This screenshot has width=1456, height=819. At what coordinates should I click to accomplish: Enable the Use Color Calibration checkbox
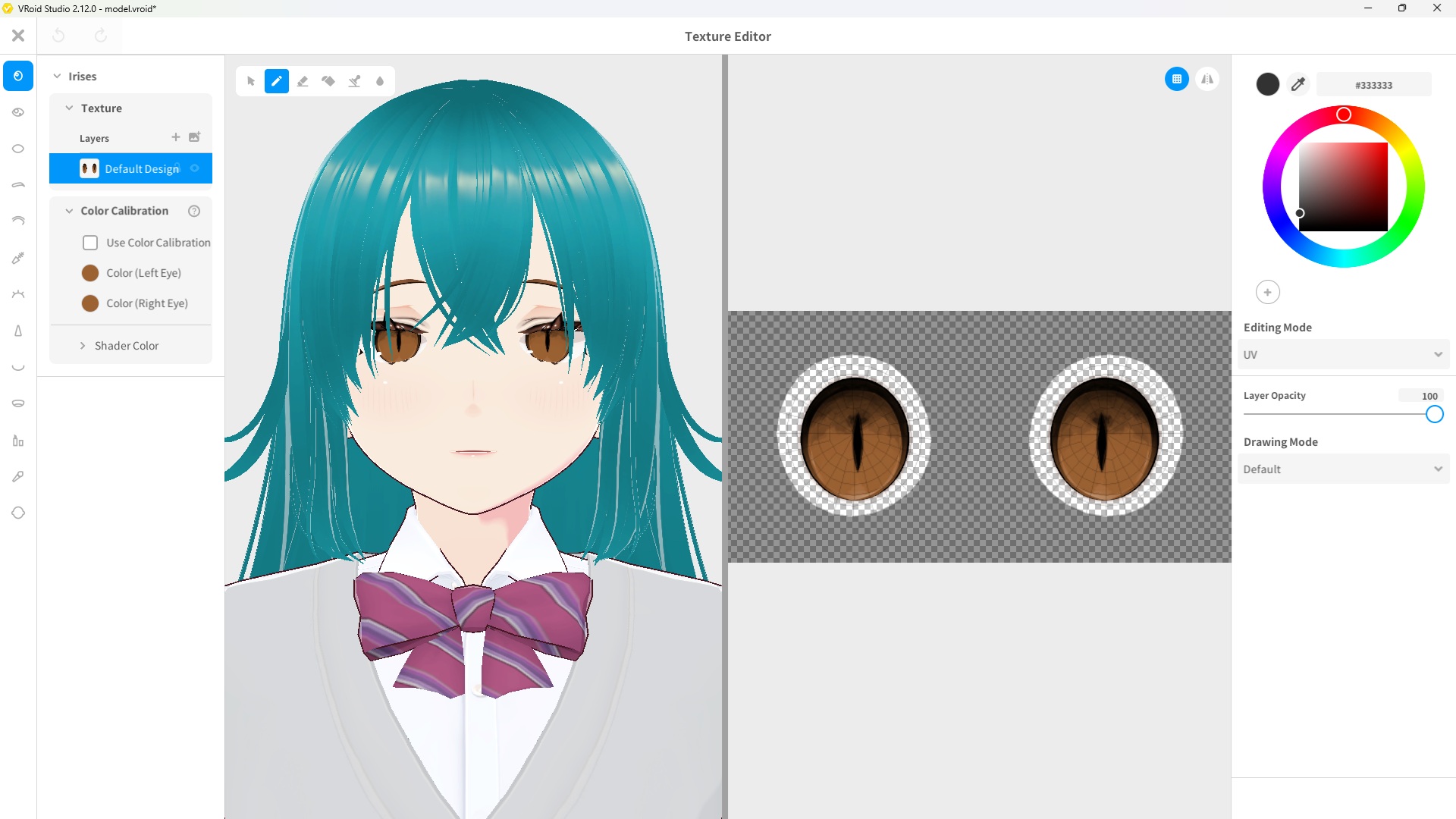coord(90,242)
